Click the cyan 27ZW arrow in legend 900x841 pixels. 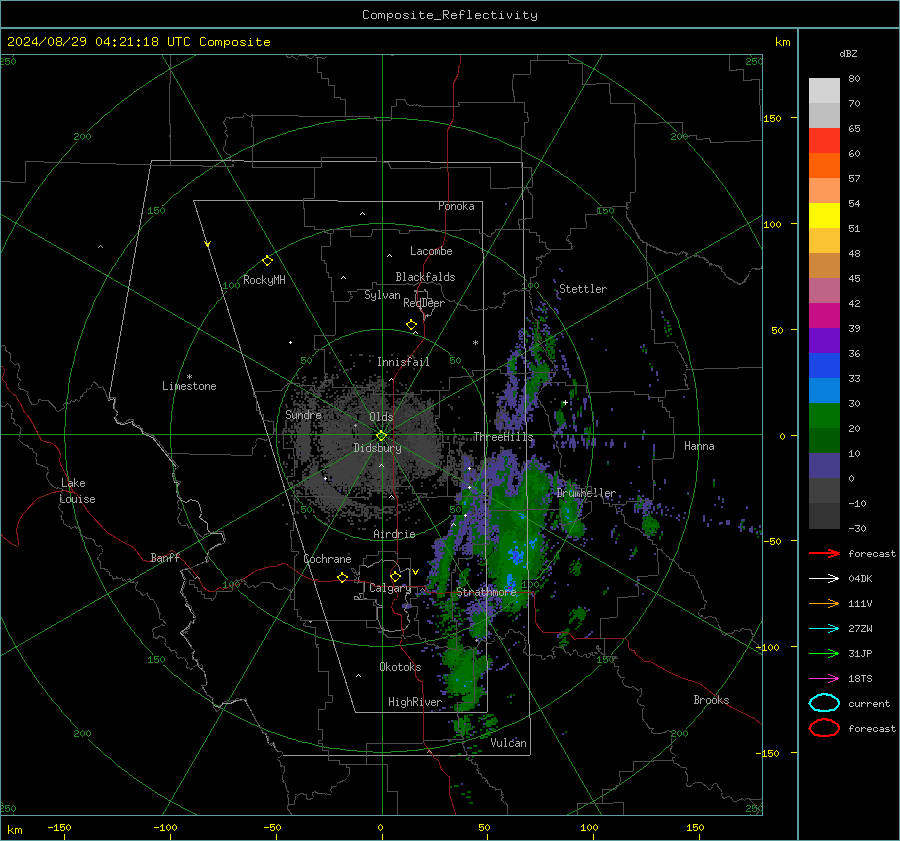(x=824, y=629)
